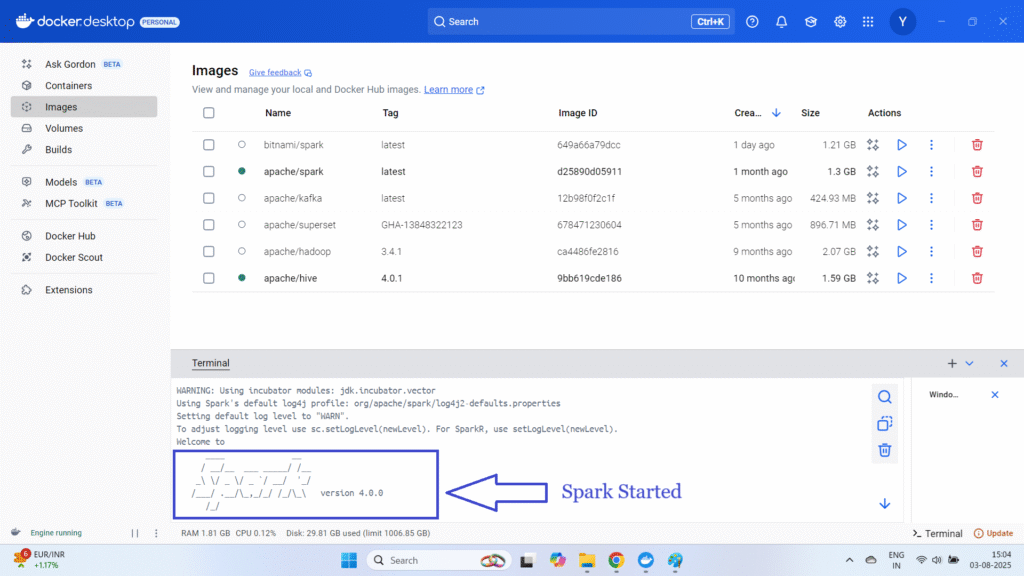Open more actions for apache/superset

[931, 225]
